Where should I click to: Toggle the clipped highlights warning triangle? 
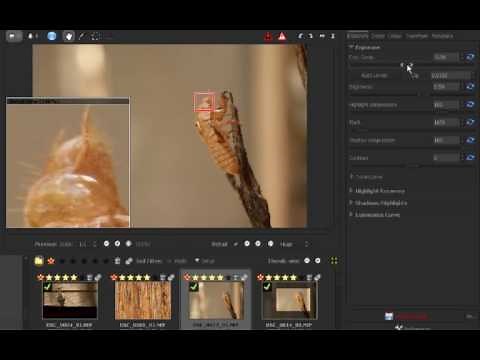click(282, 36)
